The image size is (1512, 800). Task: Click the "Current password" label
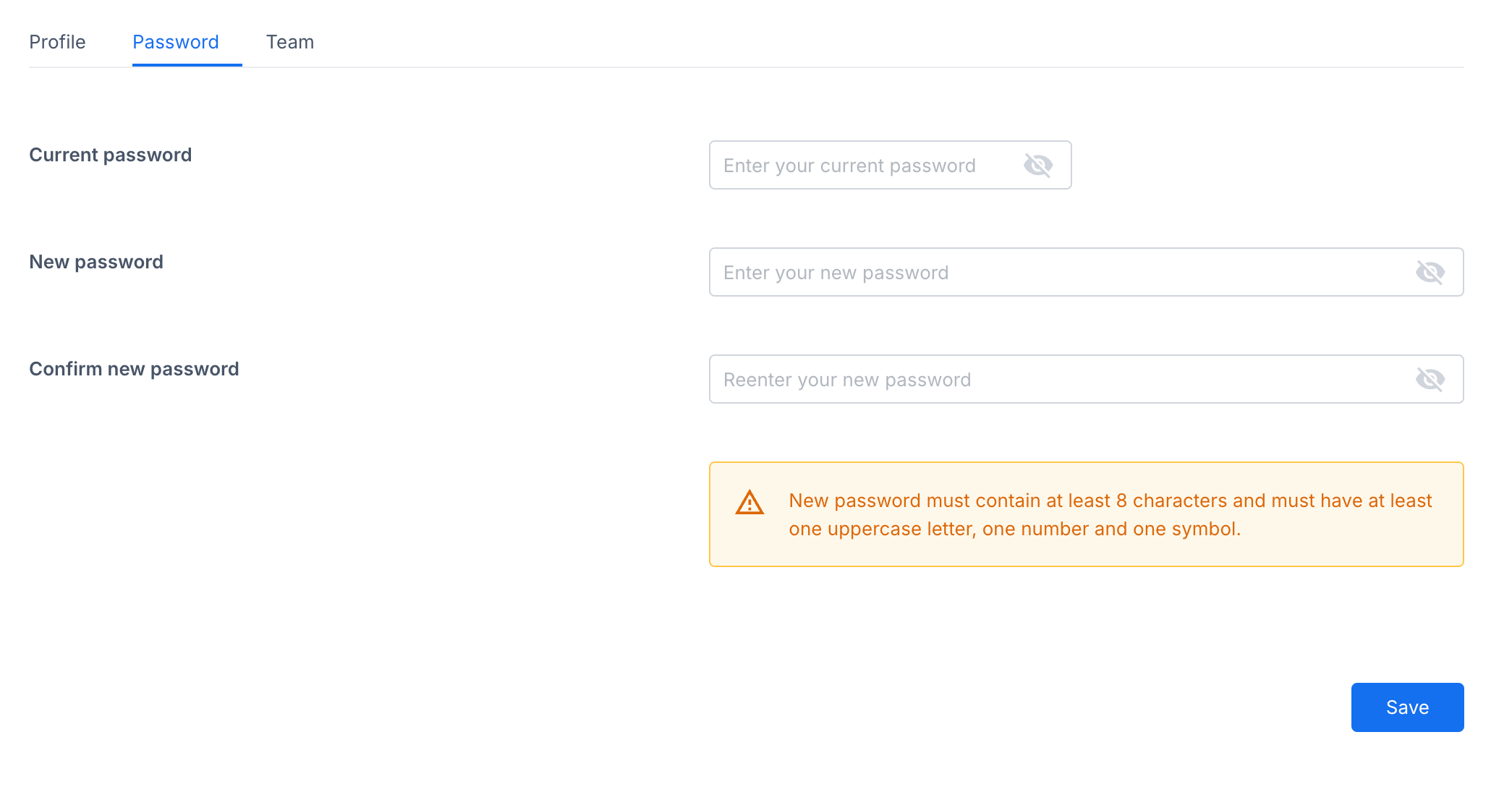point(111,155)
